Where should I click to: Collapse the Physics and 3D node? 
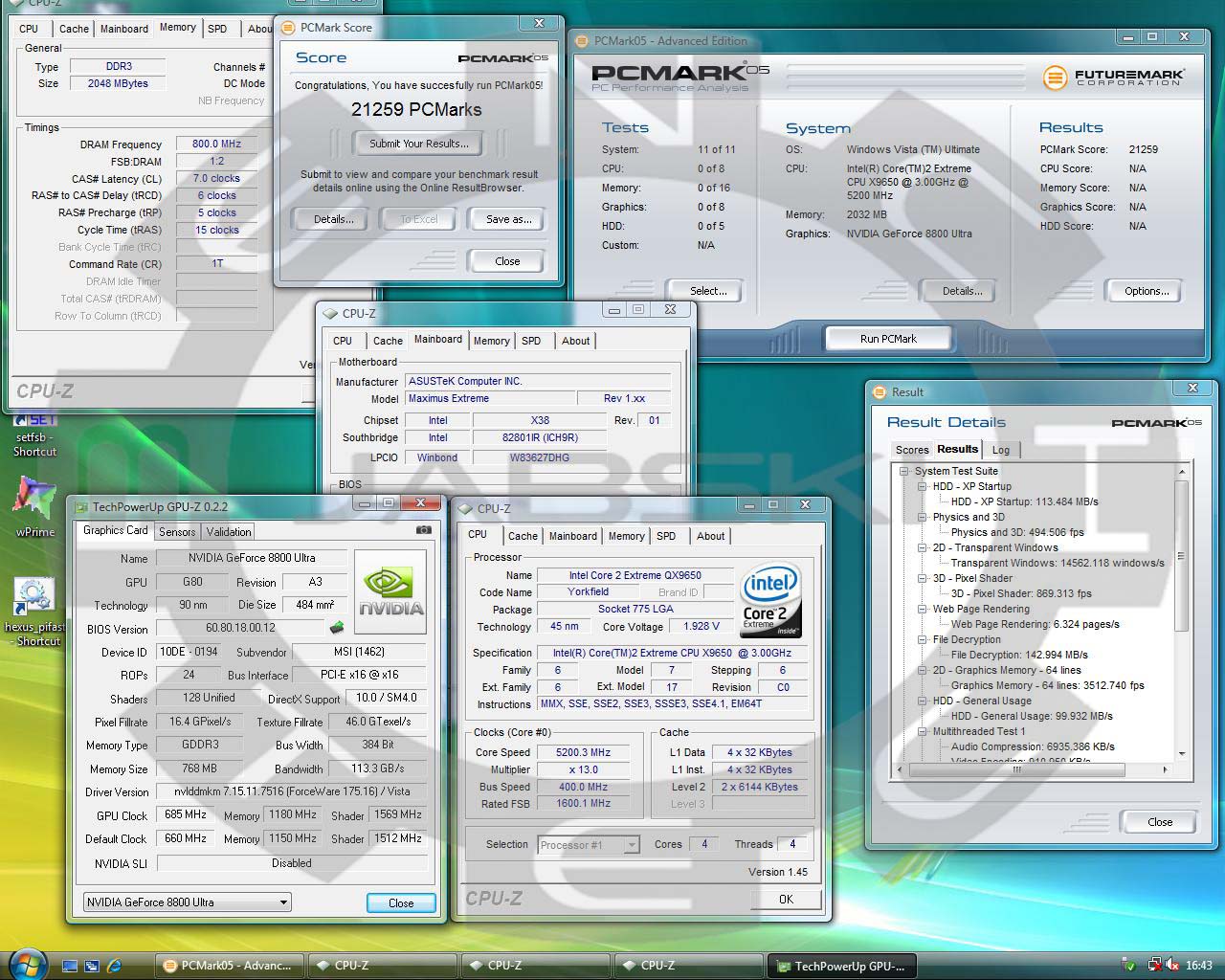[x=923, y=517]
